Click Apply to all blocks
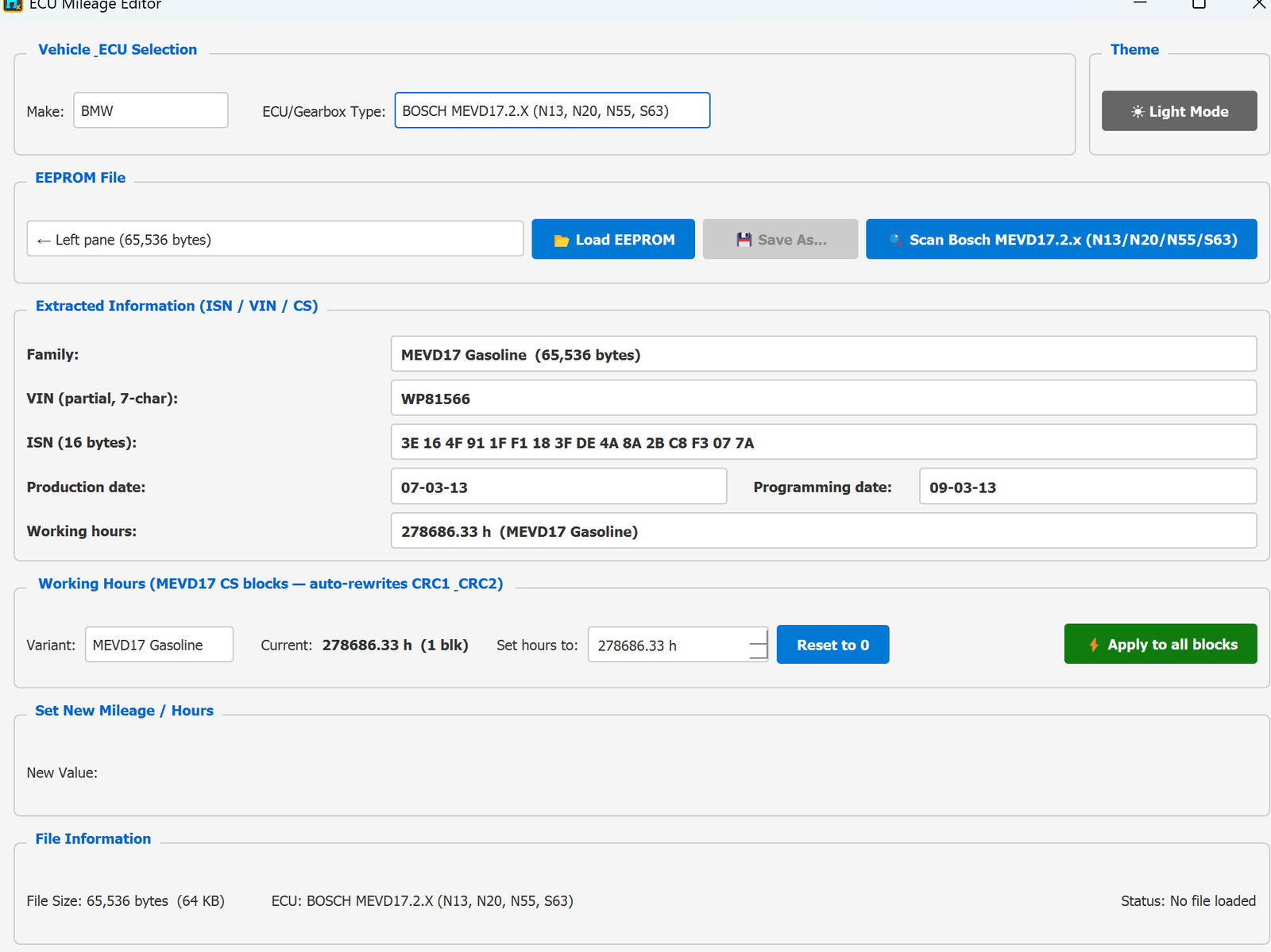Image resolution: width=1271 pixels, height=952 pixels. pyautogui.click(x=1161, y=644)
